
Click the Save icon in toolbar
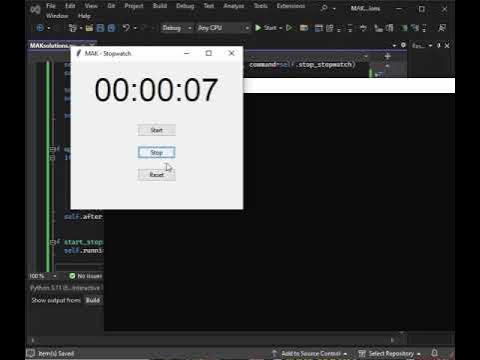pyautogui.click(x=100, y=28)
